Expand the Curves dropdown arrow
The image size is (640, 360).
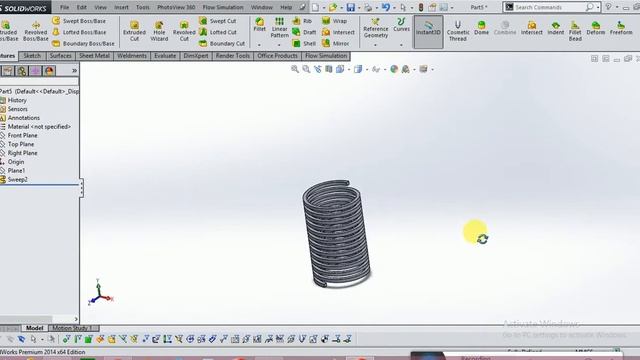pos(401,45)
